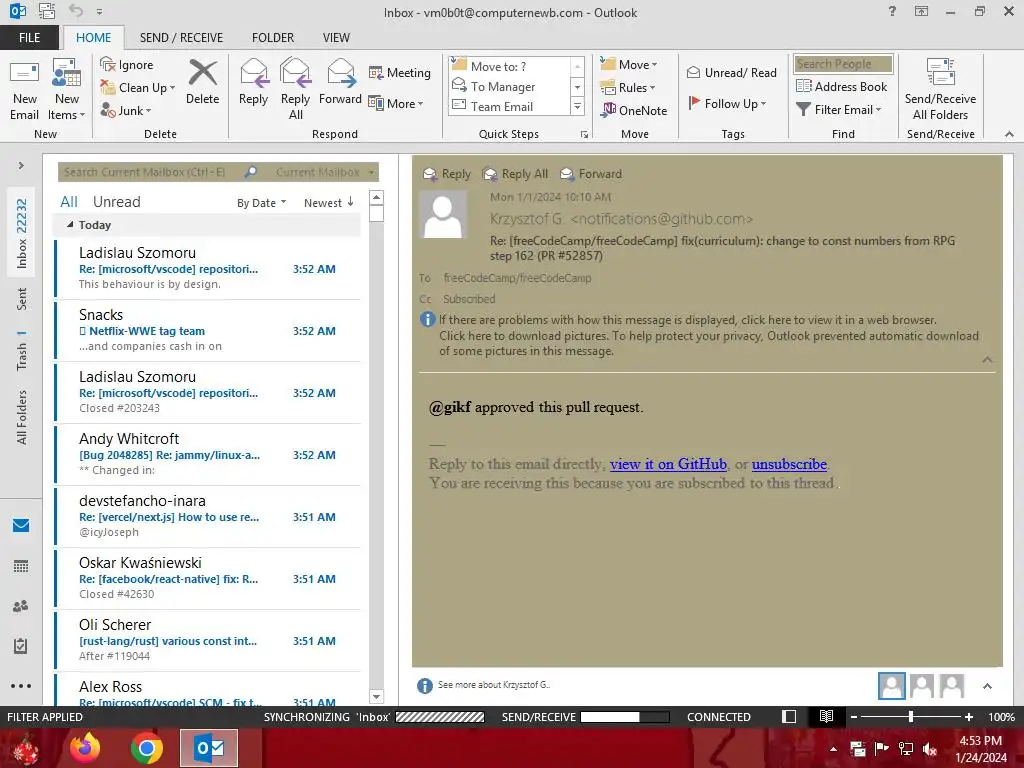Open the Trash folder
Screen dimensions: 1024x768
22,353
